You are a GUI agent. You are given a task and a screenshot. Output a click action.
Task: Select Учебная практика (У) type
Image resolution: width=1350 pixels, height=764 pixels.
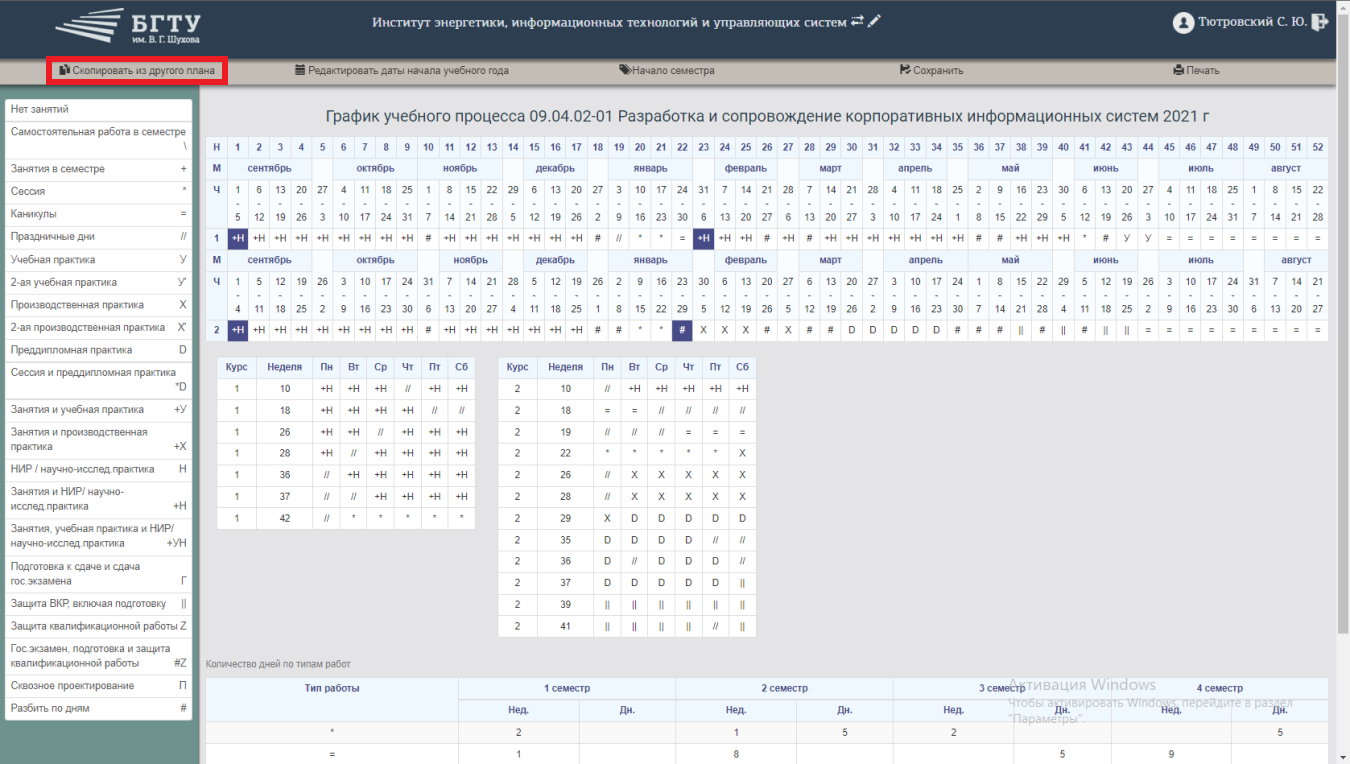point(98,260)
